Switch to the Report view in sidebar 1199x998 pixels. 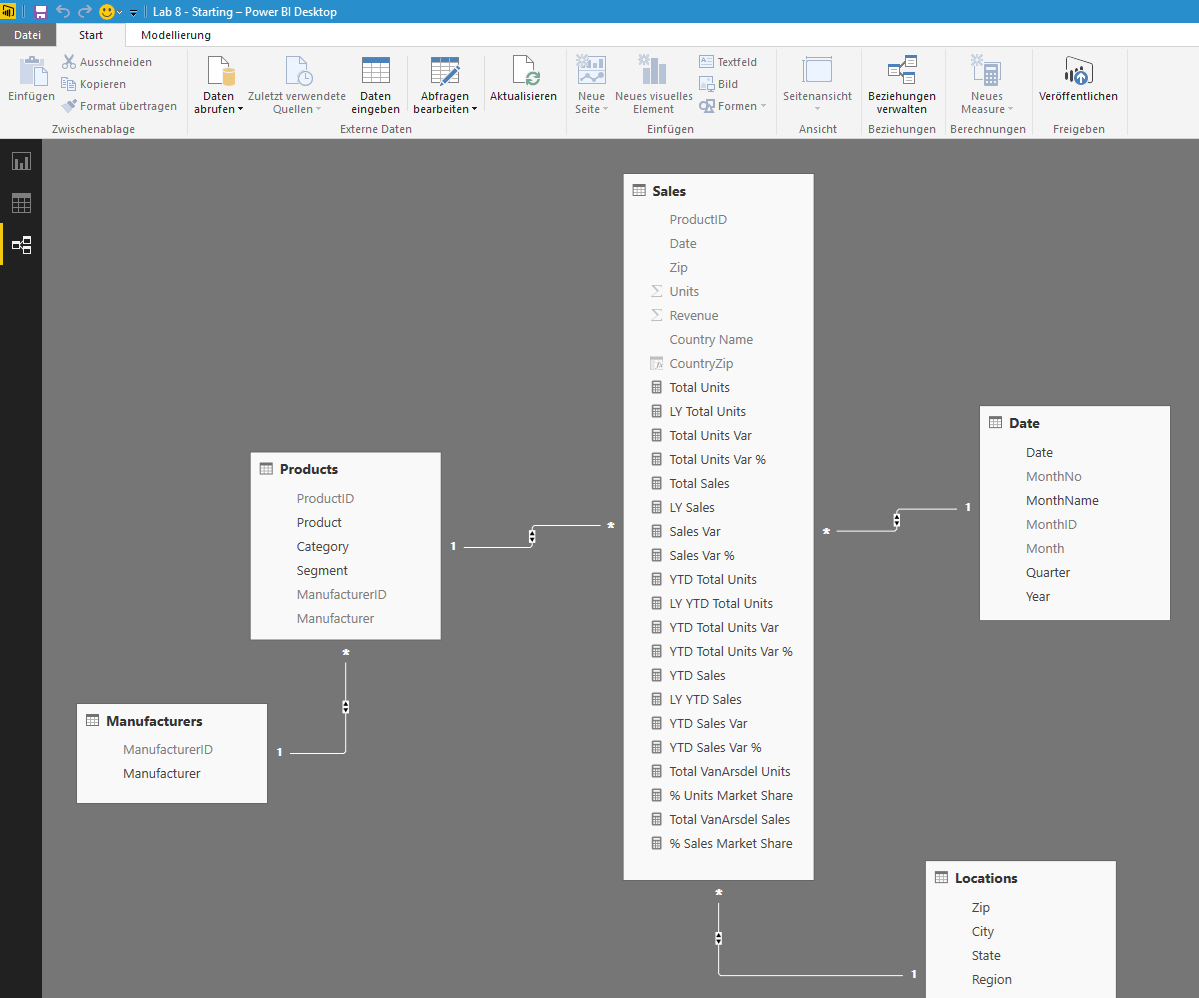(x=21, y=161)
